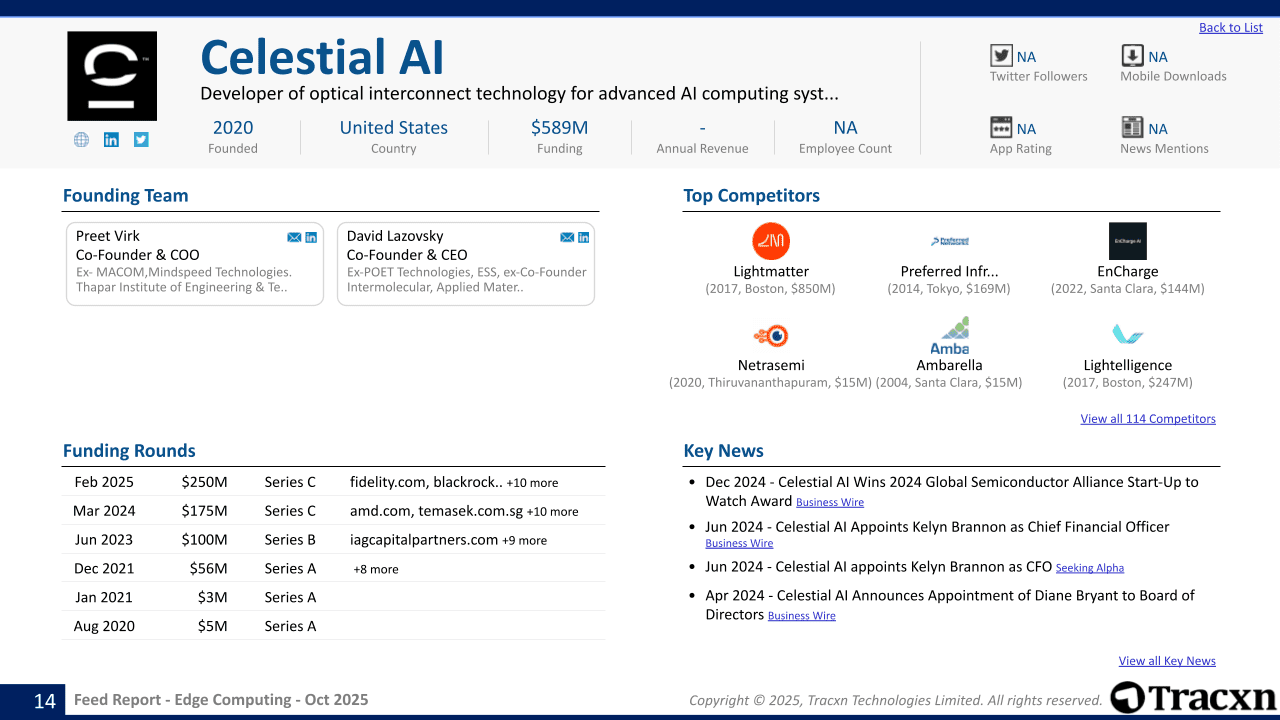
Task: Select the Feb 2025 funding round date
Action: tap(104, 482)
